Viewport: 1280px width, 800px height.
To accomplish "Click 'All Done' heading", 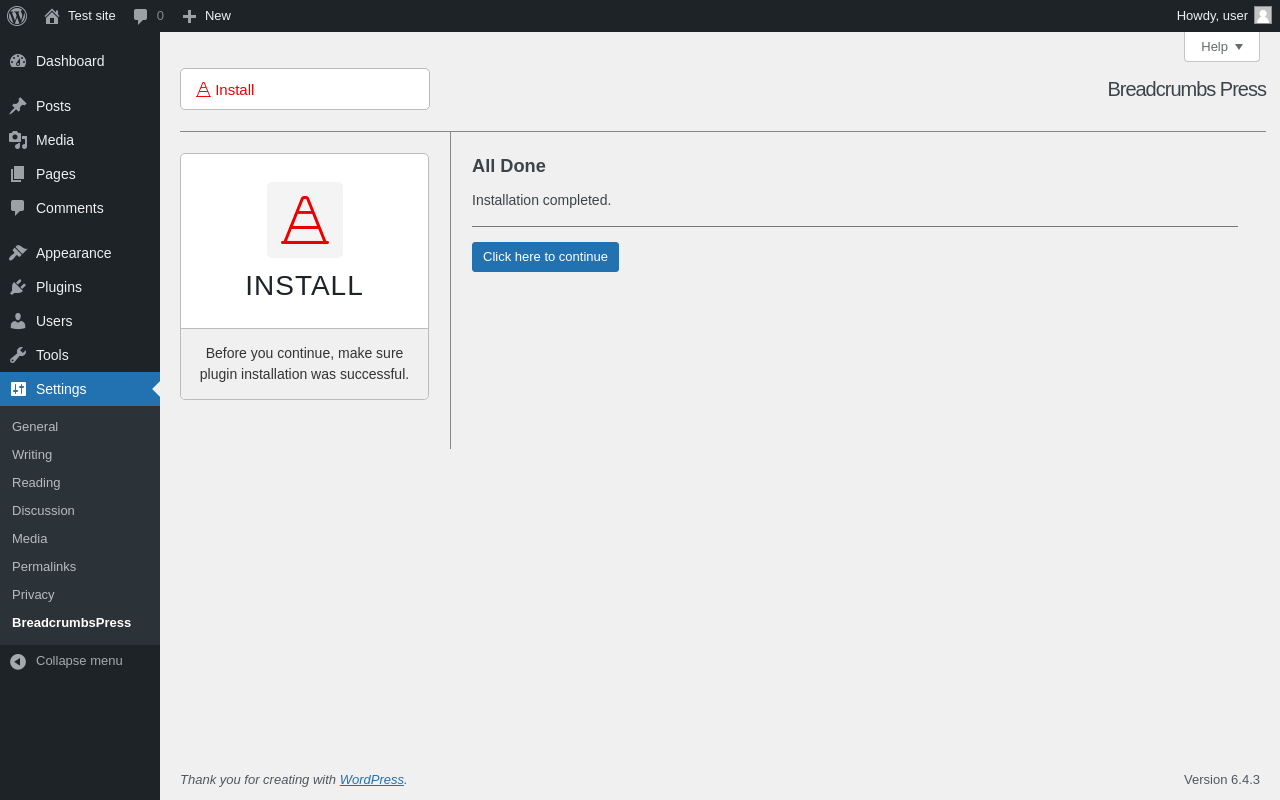I will (509, 166).
